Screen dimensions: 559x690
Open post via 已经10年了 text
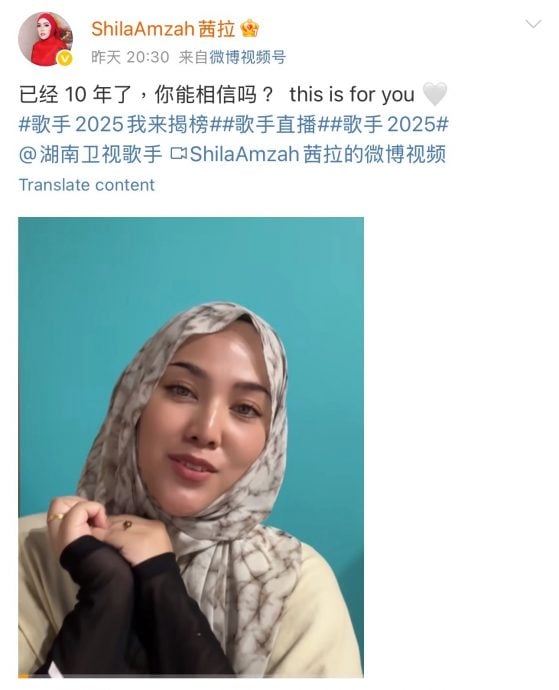click(x=146, y=94)
